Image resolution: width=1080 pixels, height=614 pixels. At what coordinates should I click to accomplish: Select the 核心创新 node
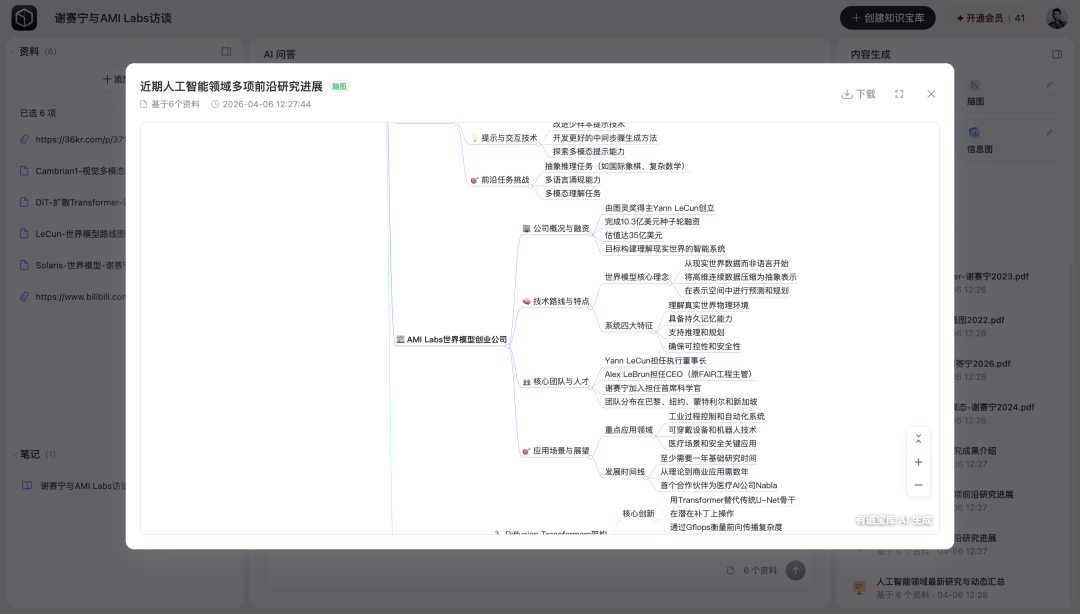pos(638,514)
